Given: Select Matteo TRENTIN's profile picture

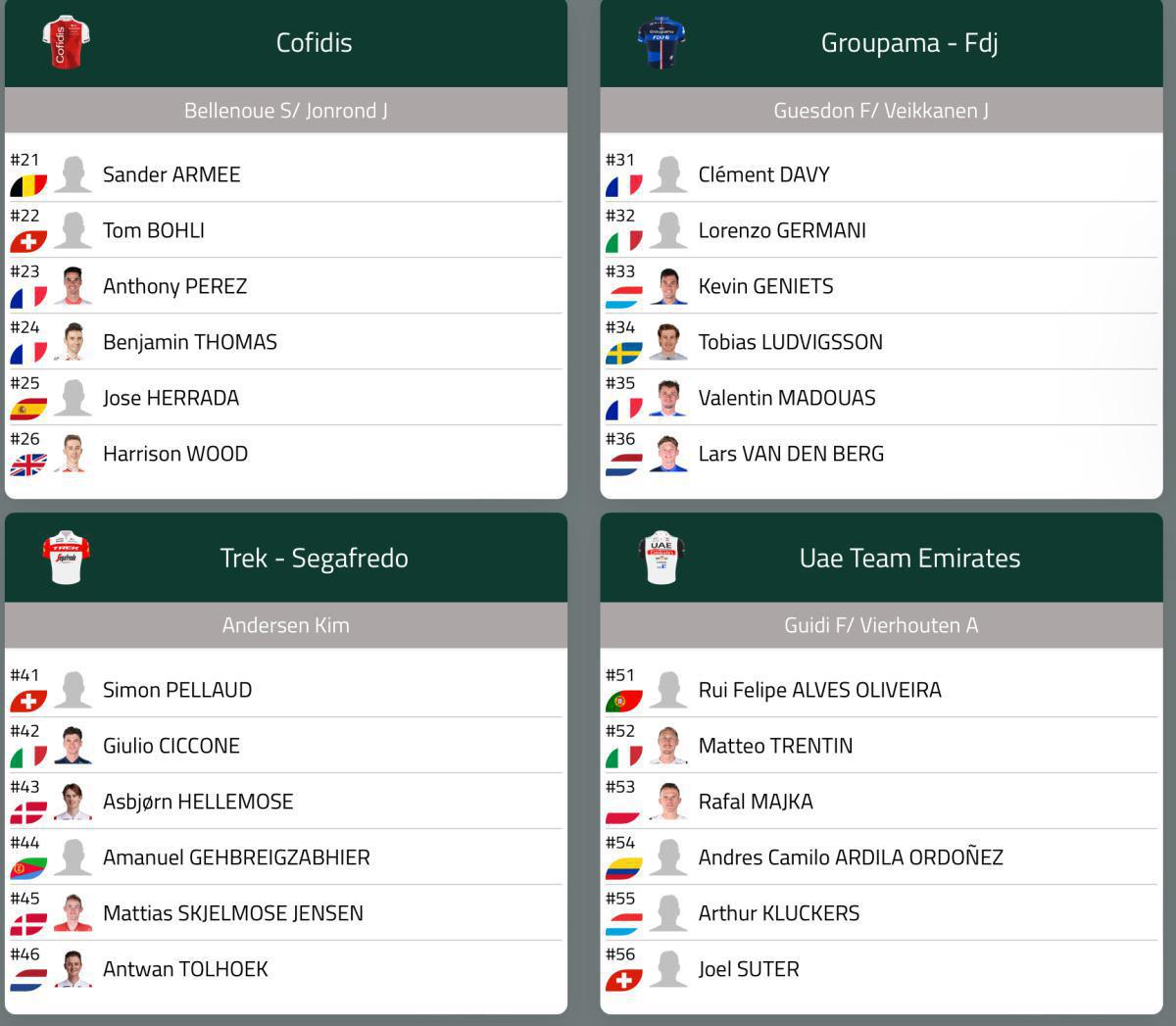Looking at the screenshot, I should point(668,745).
